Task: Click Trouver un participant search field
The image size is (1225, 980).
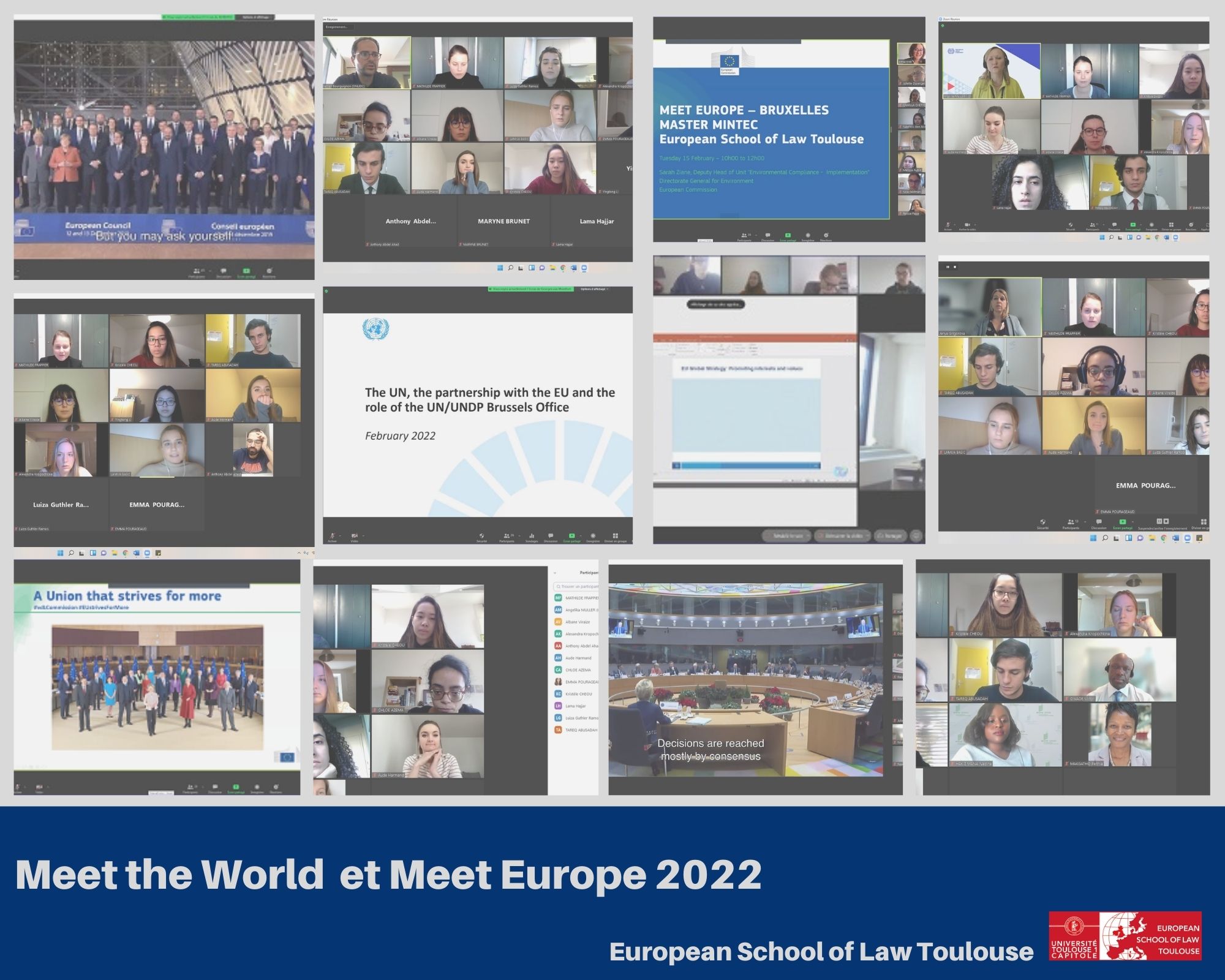Action: point(576,586)
